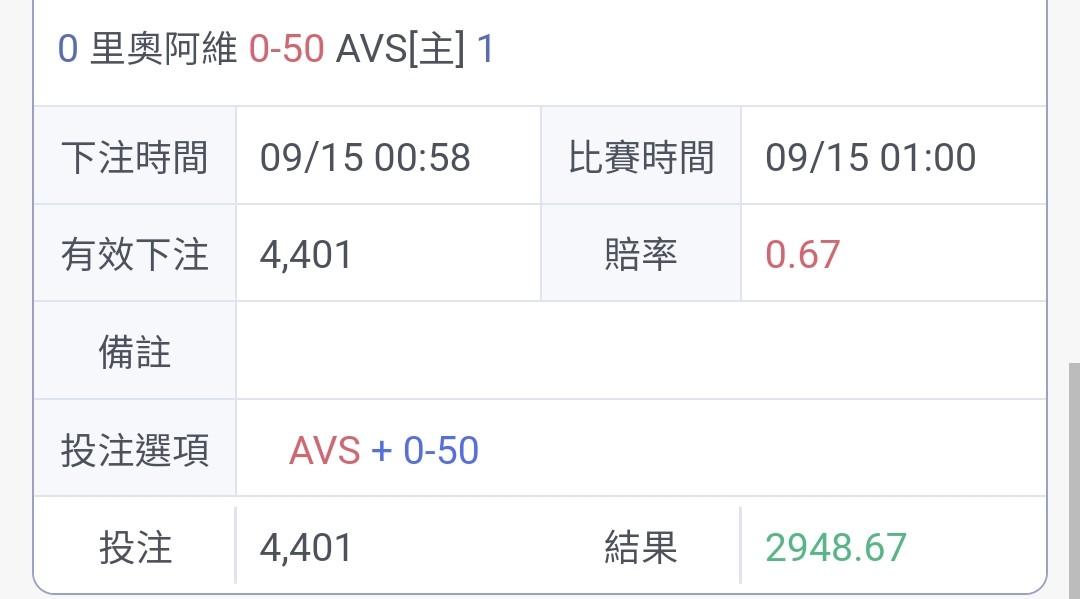1080x599 pixels.
Task: Click the vertical scrollbar on right edge
Action: 1074,481
